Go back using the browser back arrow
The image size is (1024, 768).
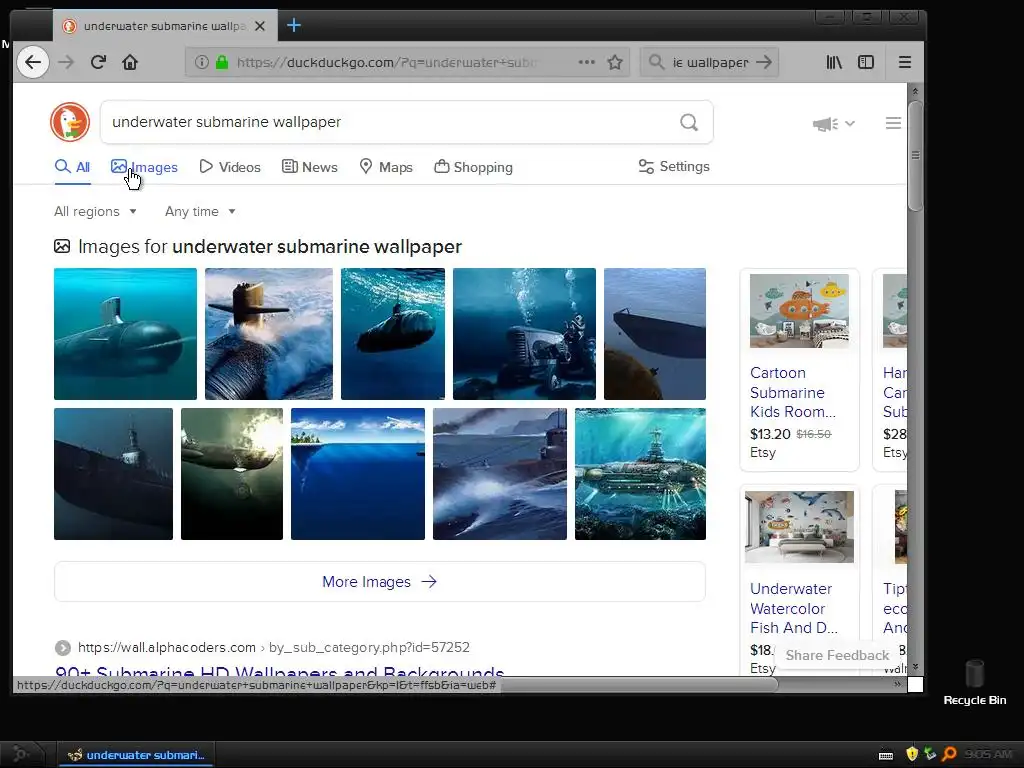pyautogui.click(x=33, y=62)
